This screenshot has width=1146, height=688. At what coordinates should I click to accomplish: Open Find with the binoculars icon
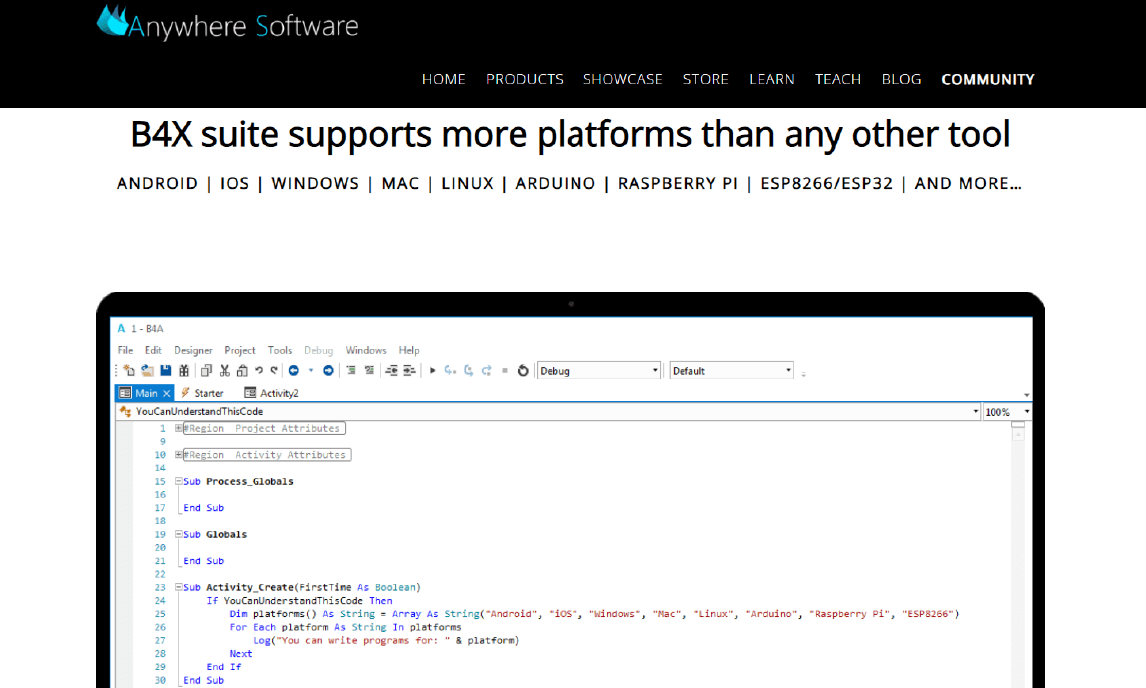click(184, 371)
